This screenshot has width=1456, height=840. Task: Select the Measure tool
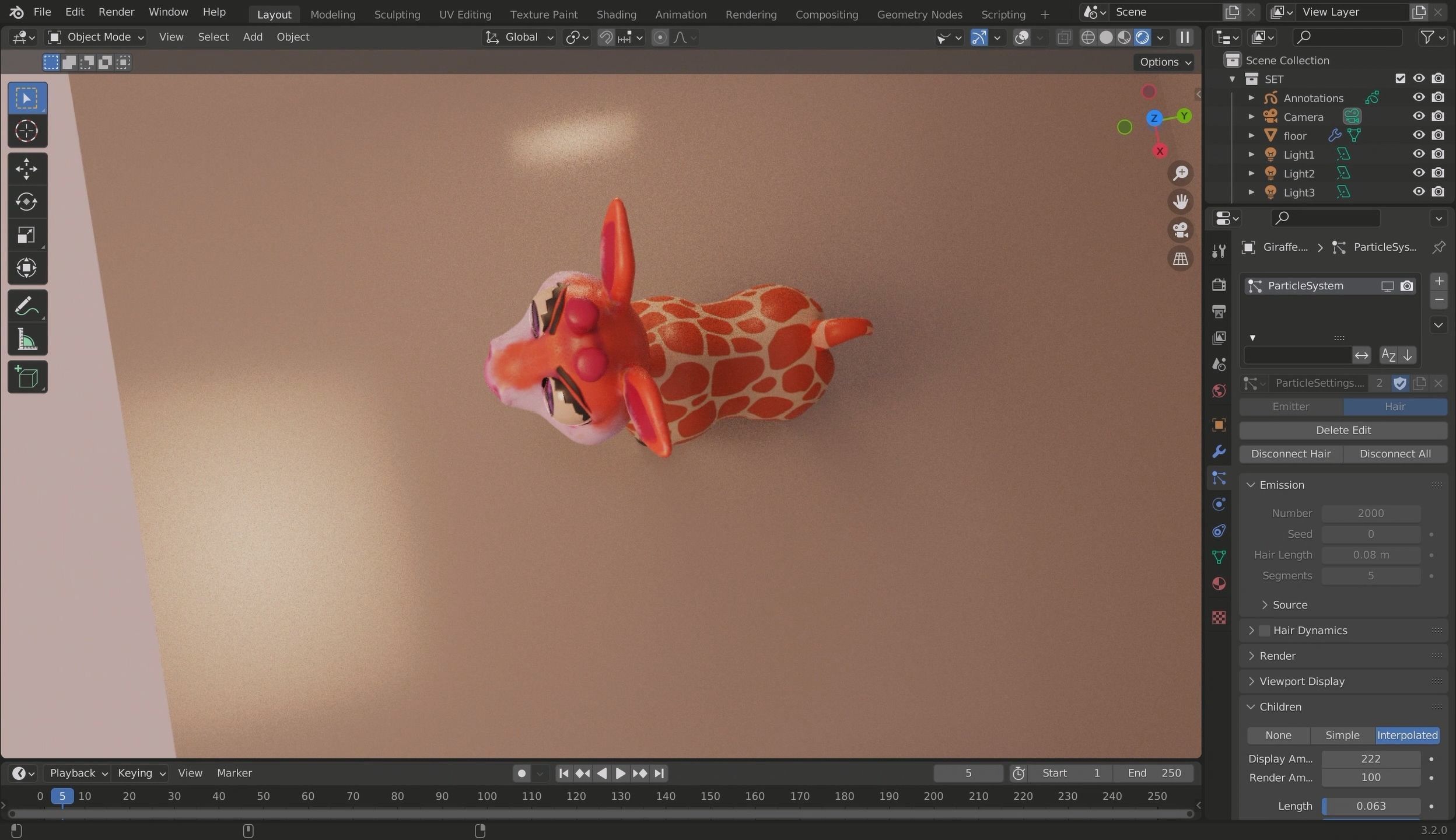coord(27,339)
